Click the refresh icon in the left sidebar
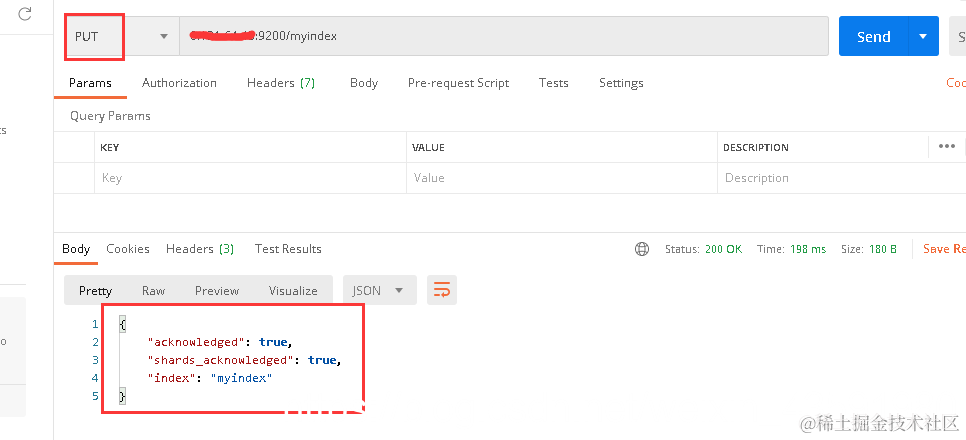Screen dimensions: 966x440 (25, 14)
